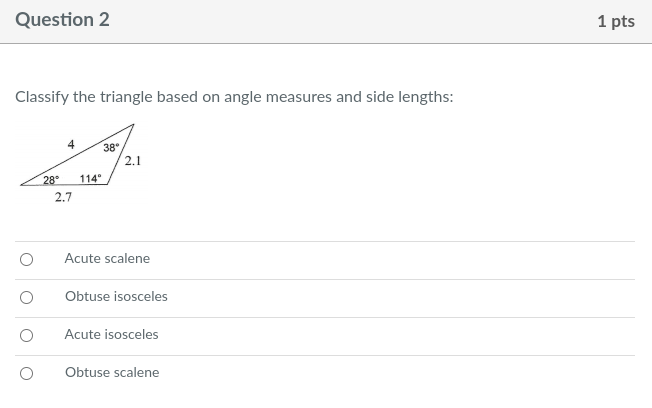Click the 'Obtuse isosceles' answer text
The image size is (652, 408).
116,297
